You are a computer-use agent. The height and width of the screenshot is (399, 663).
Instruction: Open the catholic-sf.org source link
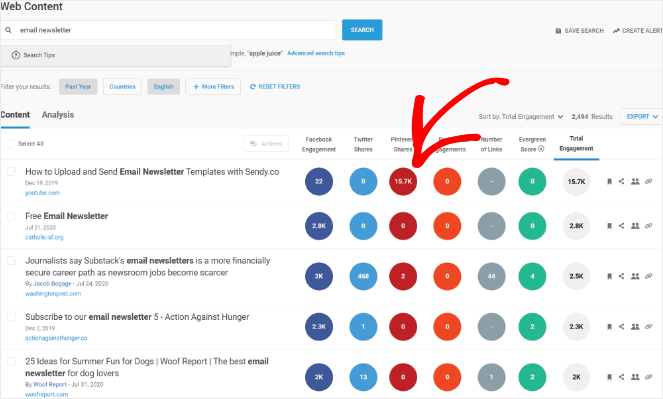(44, 237)
